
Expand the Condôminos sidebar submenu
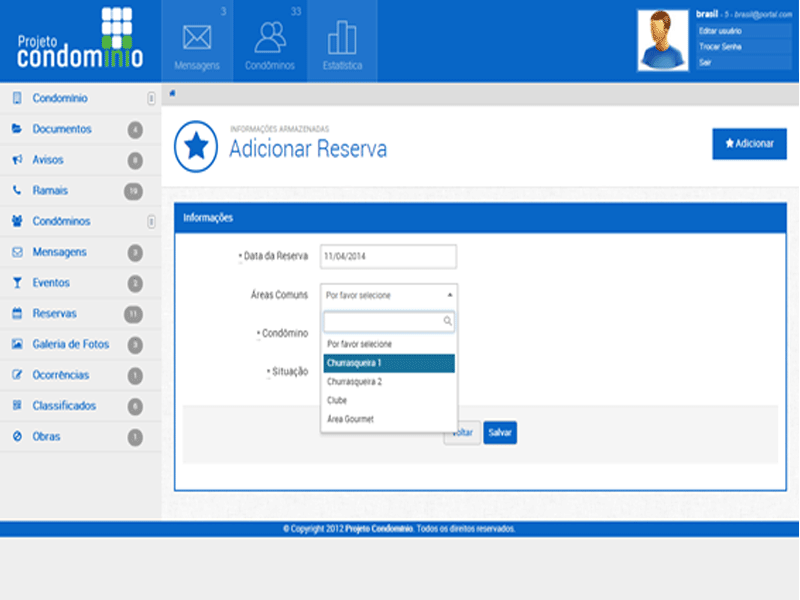pyautogui.click(x=151, y=221)
